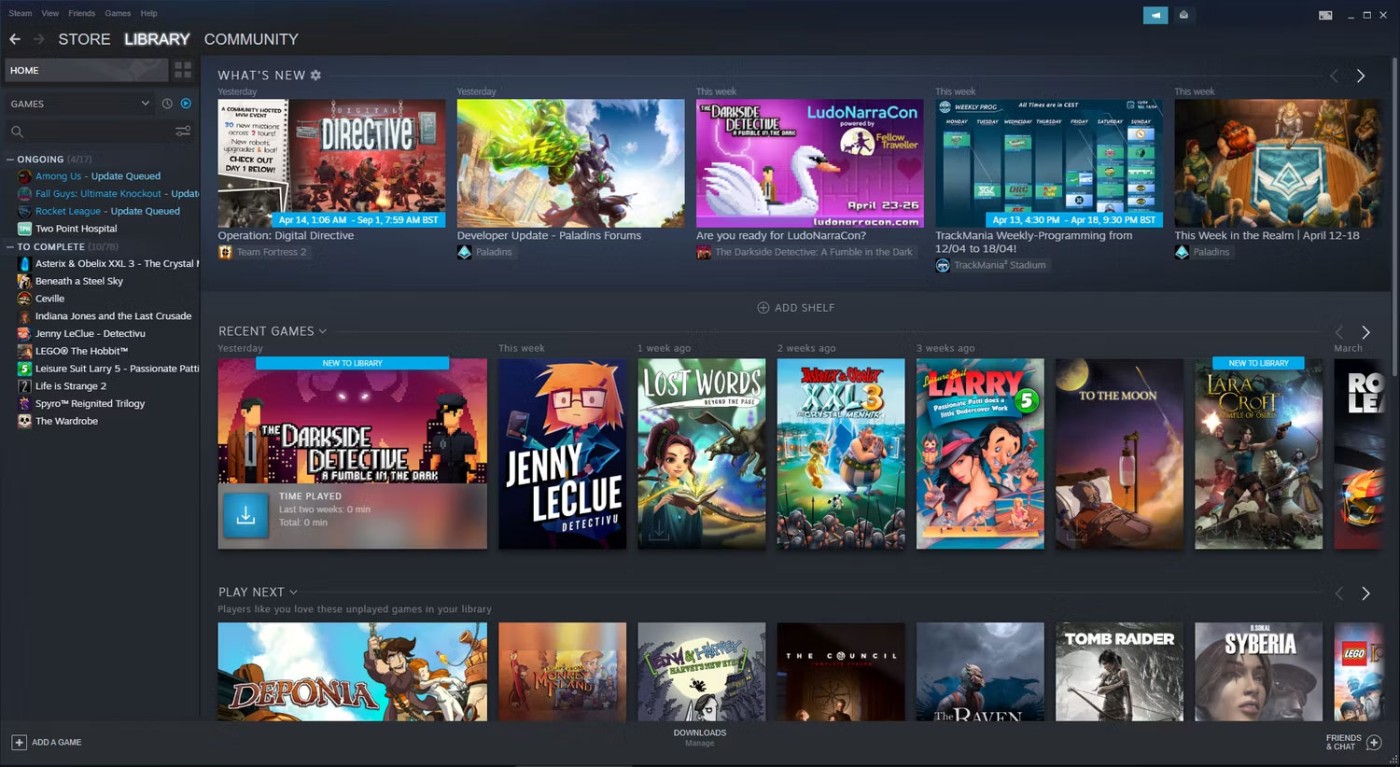Open advanced filter settings icon

tap(183, 131)
